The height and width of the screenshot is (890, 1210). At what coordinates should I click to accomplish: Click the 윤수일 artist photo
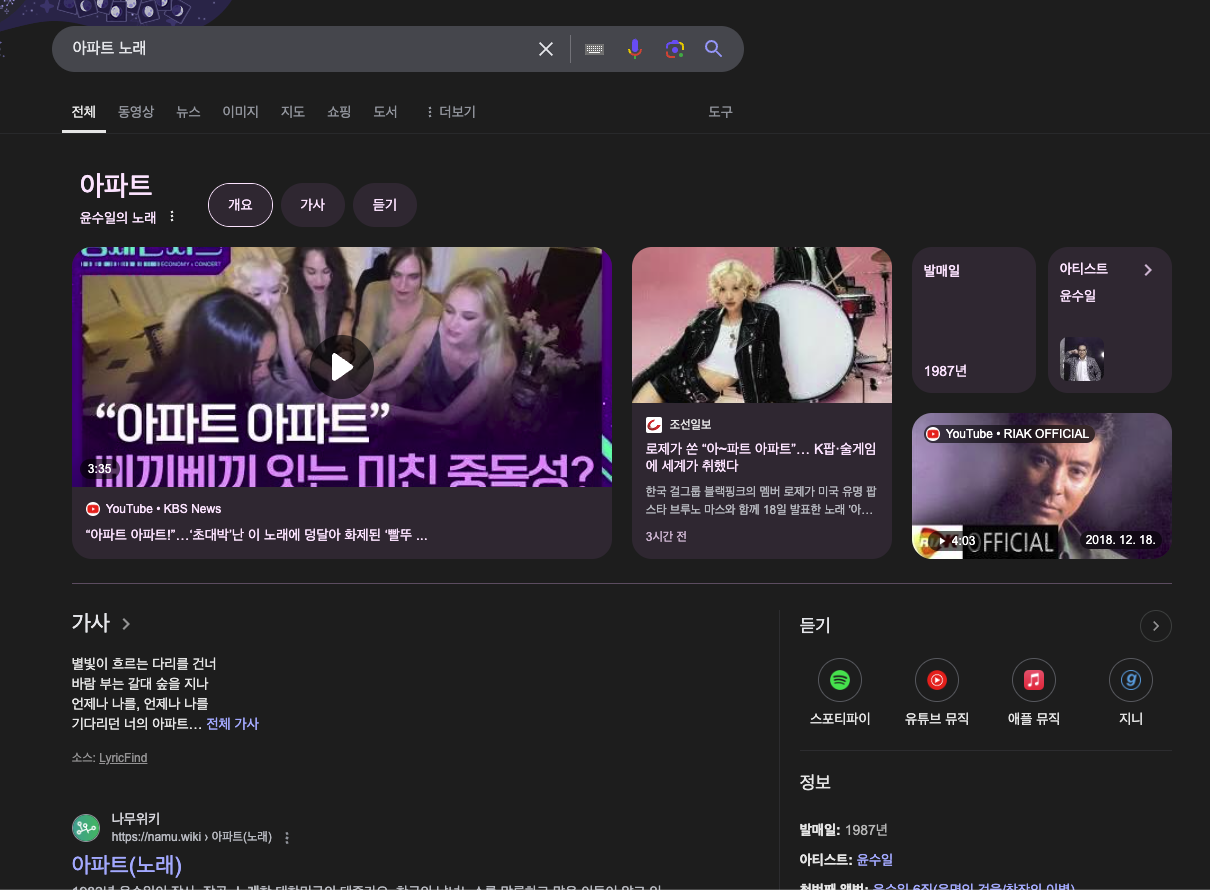tap(1082, 359)
